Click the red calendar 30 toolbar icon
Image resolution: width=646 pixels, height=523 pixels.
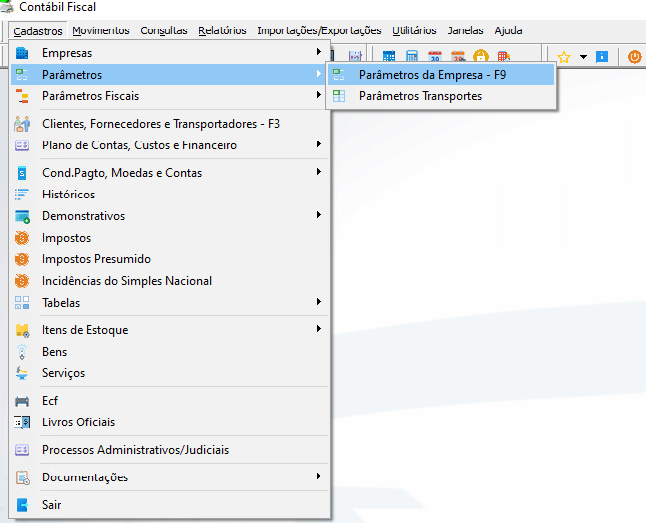click(435, 56)
